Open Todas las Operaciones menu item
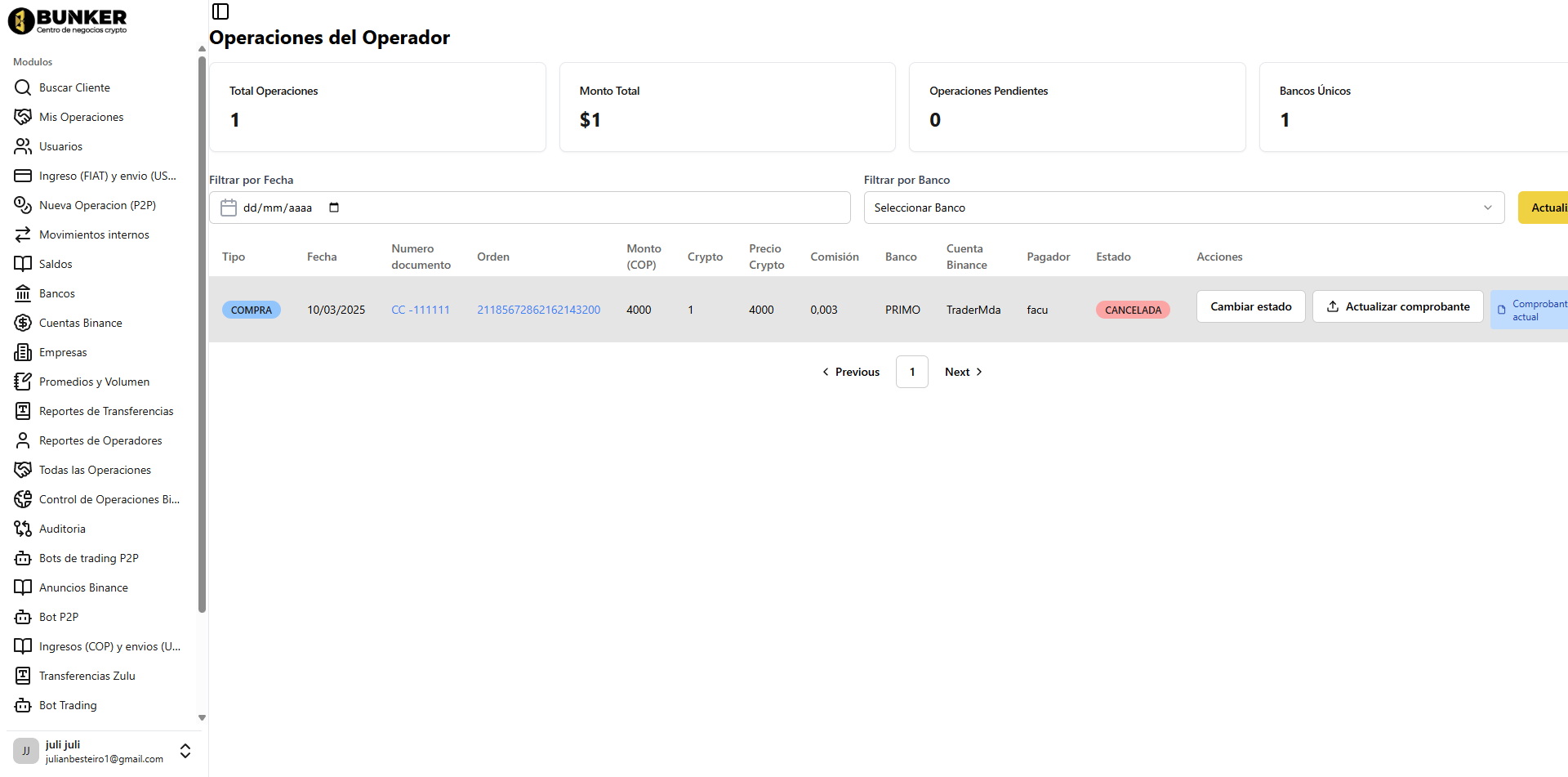1568x777 pixels. click(x=95, y=470)
